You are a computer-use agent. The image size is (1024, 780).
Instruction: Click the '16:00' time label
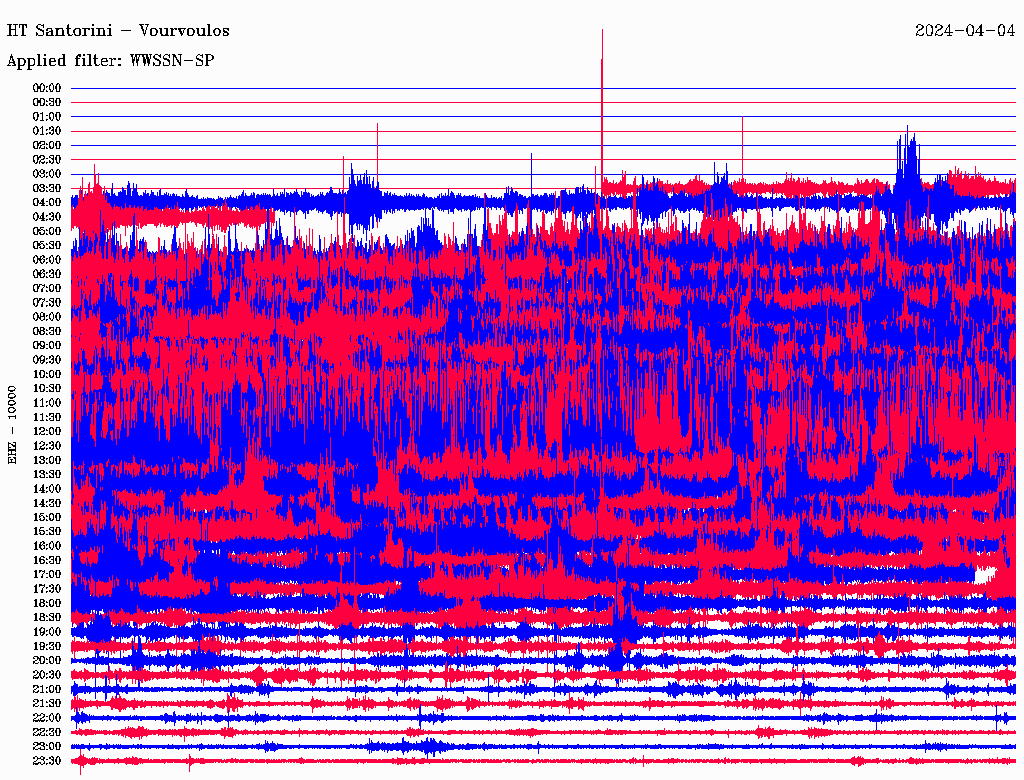pyautogui.click(x=47, y=546)
